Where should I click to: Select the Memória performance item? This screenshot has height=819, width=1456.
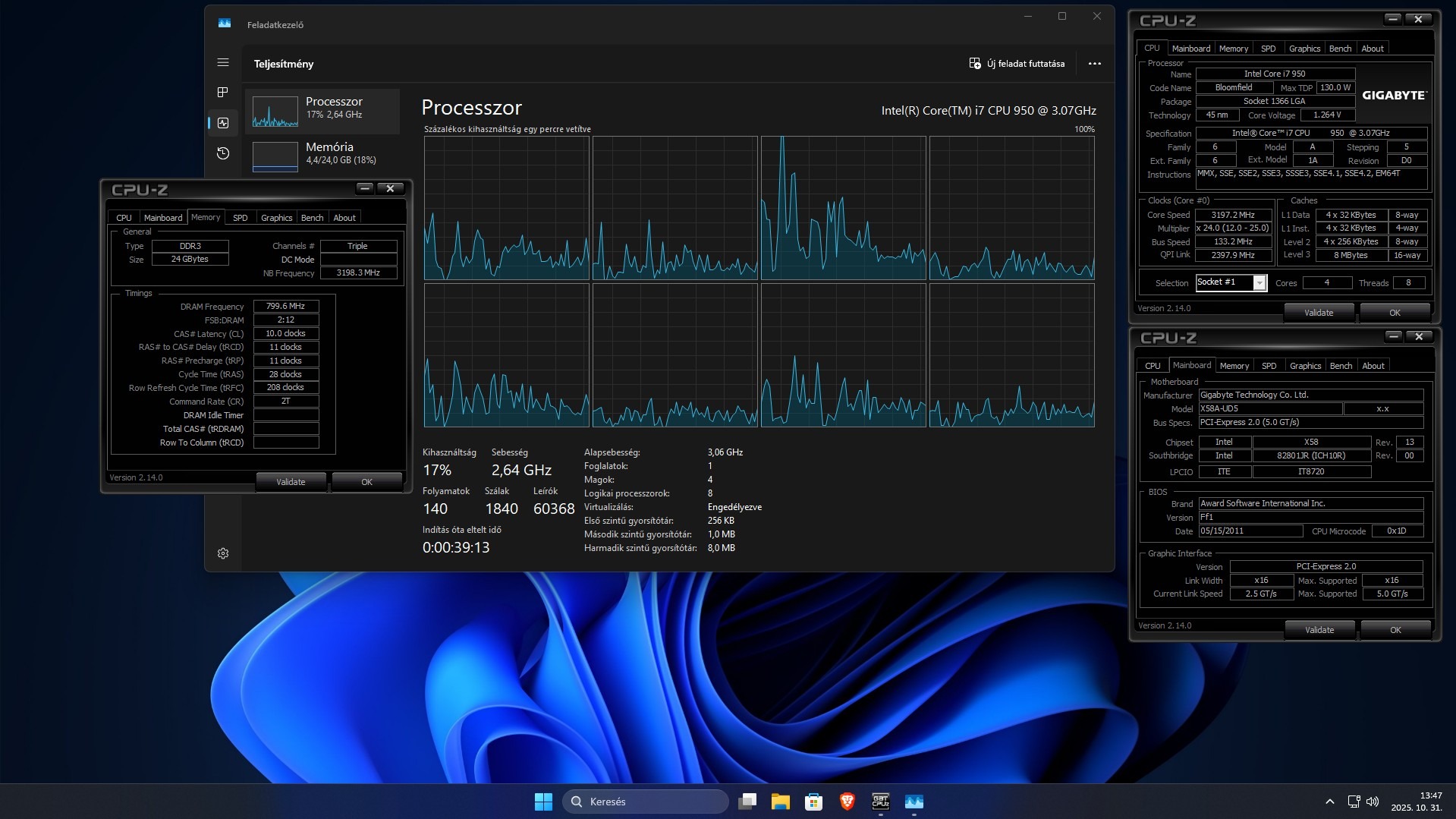(x=322, y=156)
